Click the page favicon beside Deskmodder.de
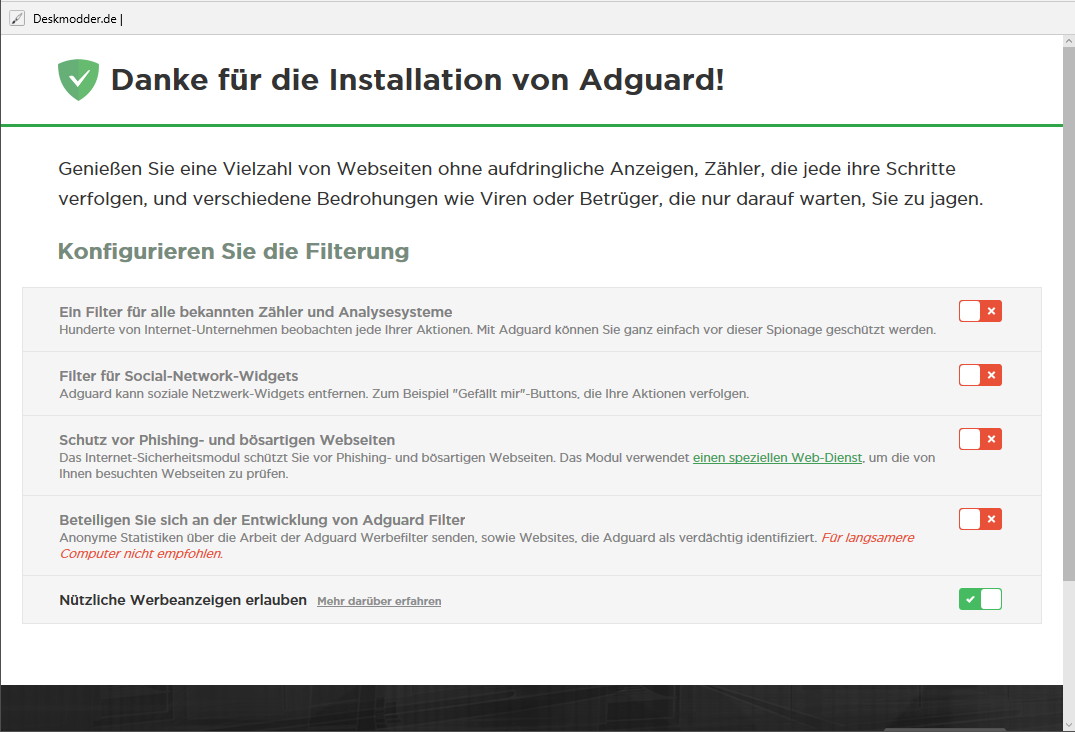Image resolution: width=1075 pixels, height=732 pixels. (17, 19)
